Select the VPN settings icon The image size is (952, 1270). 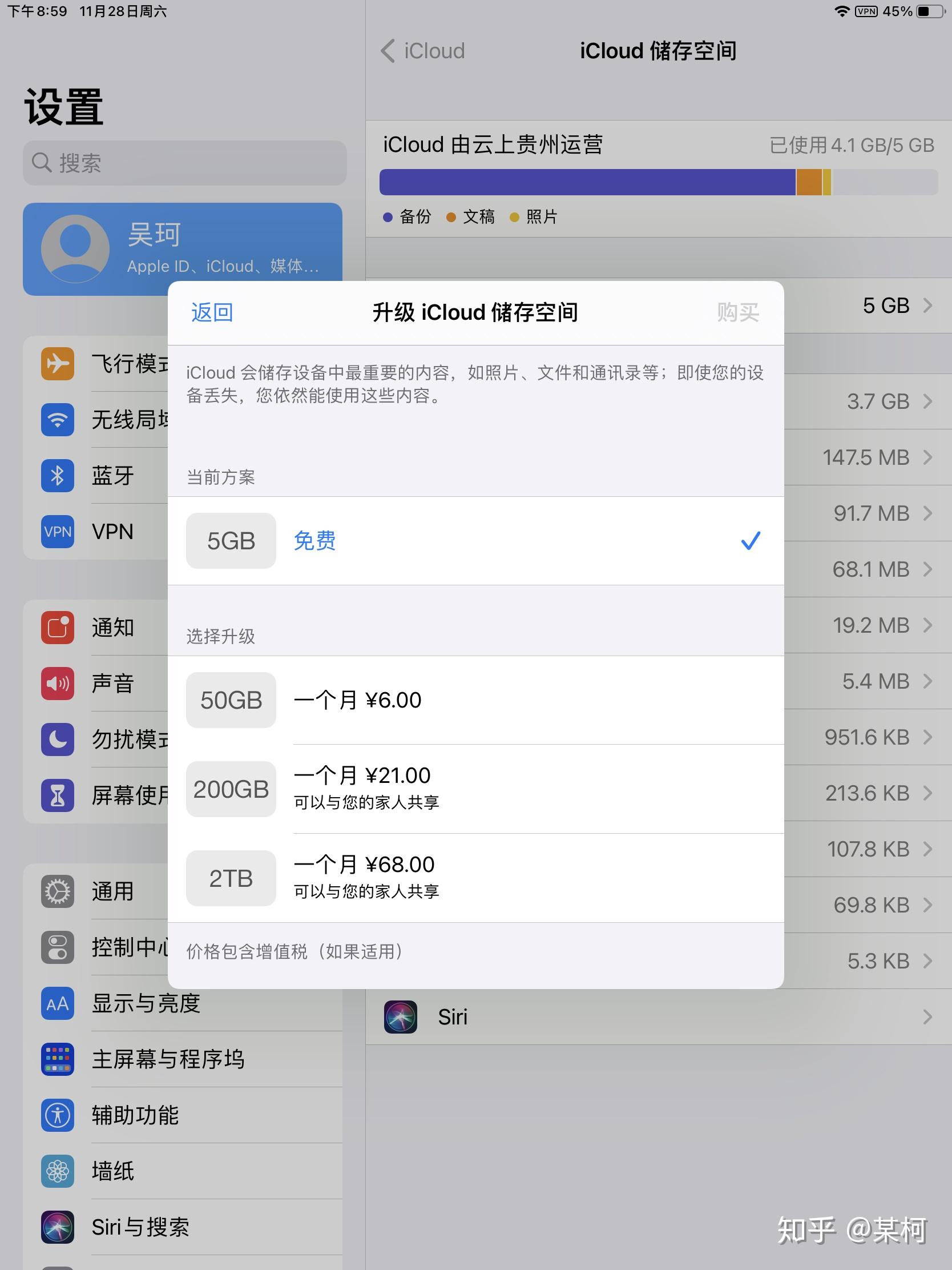pyautogui.click(x=58, y=532)
